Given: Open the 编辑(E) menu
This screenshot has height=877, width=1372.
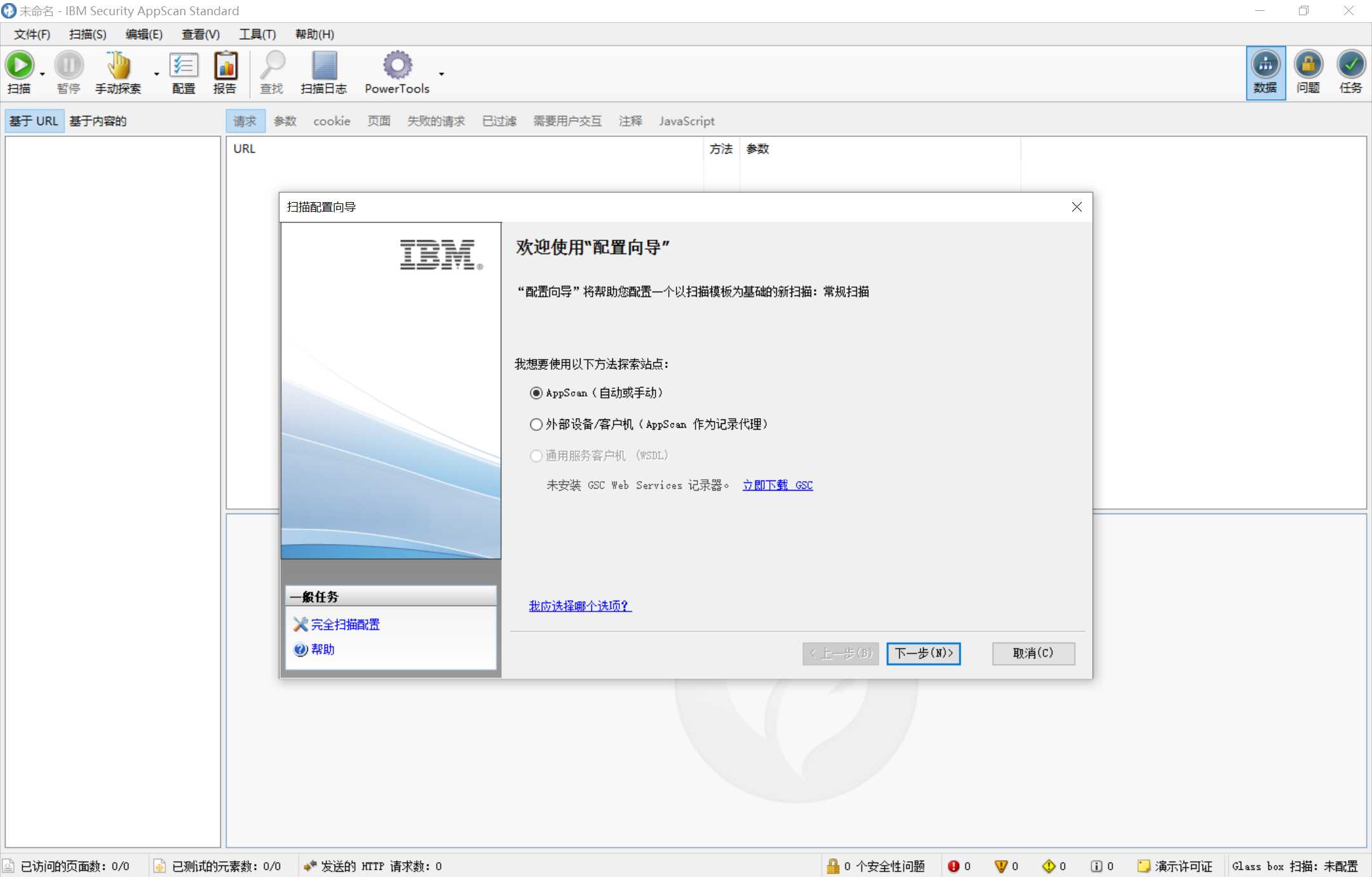Looking at the screenshot, I should coord(144,34).
